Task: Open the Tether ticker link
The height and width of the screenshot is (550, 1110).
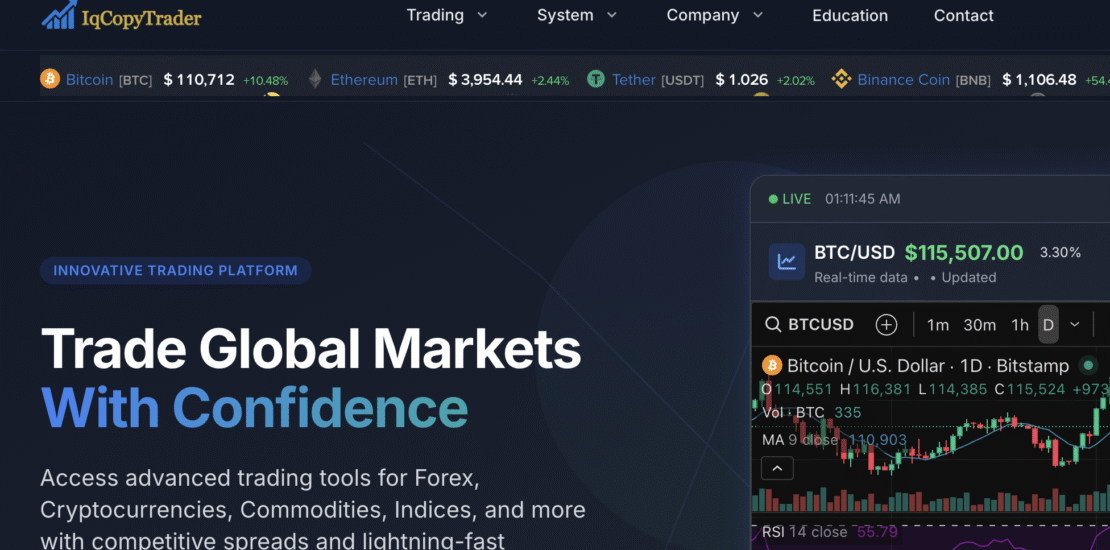Action: (634, 80)
